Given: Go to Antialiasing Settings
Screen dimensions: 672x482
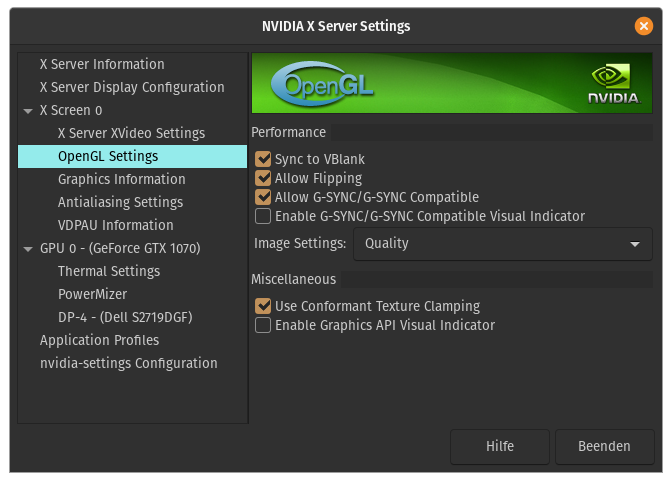Looking at the screenshot, I should pos(120,202).
